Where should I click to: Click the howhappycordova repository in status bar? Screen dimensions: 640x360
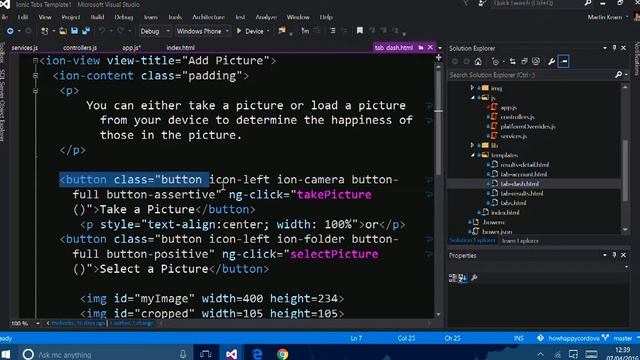(x=574, y=338)
